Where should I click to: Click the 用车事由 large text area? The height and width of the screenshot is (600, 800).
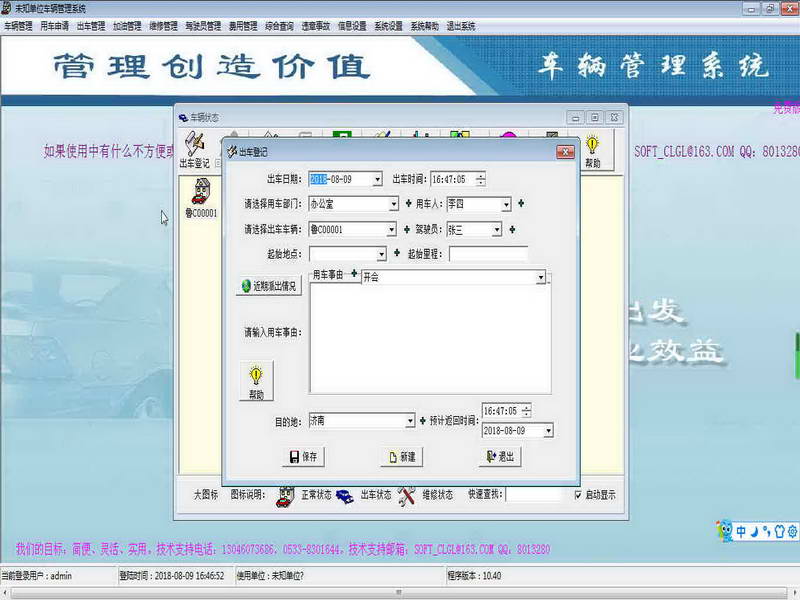(430, 339)
